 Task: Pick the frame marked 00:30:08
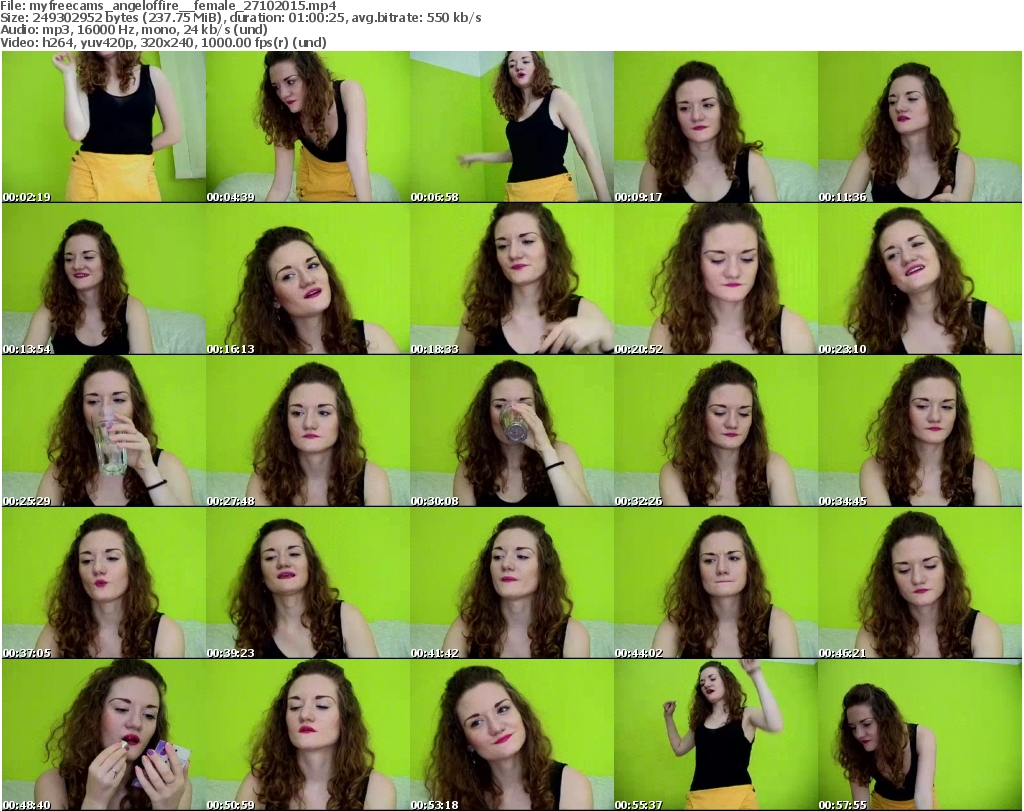pos(511,431)
